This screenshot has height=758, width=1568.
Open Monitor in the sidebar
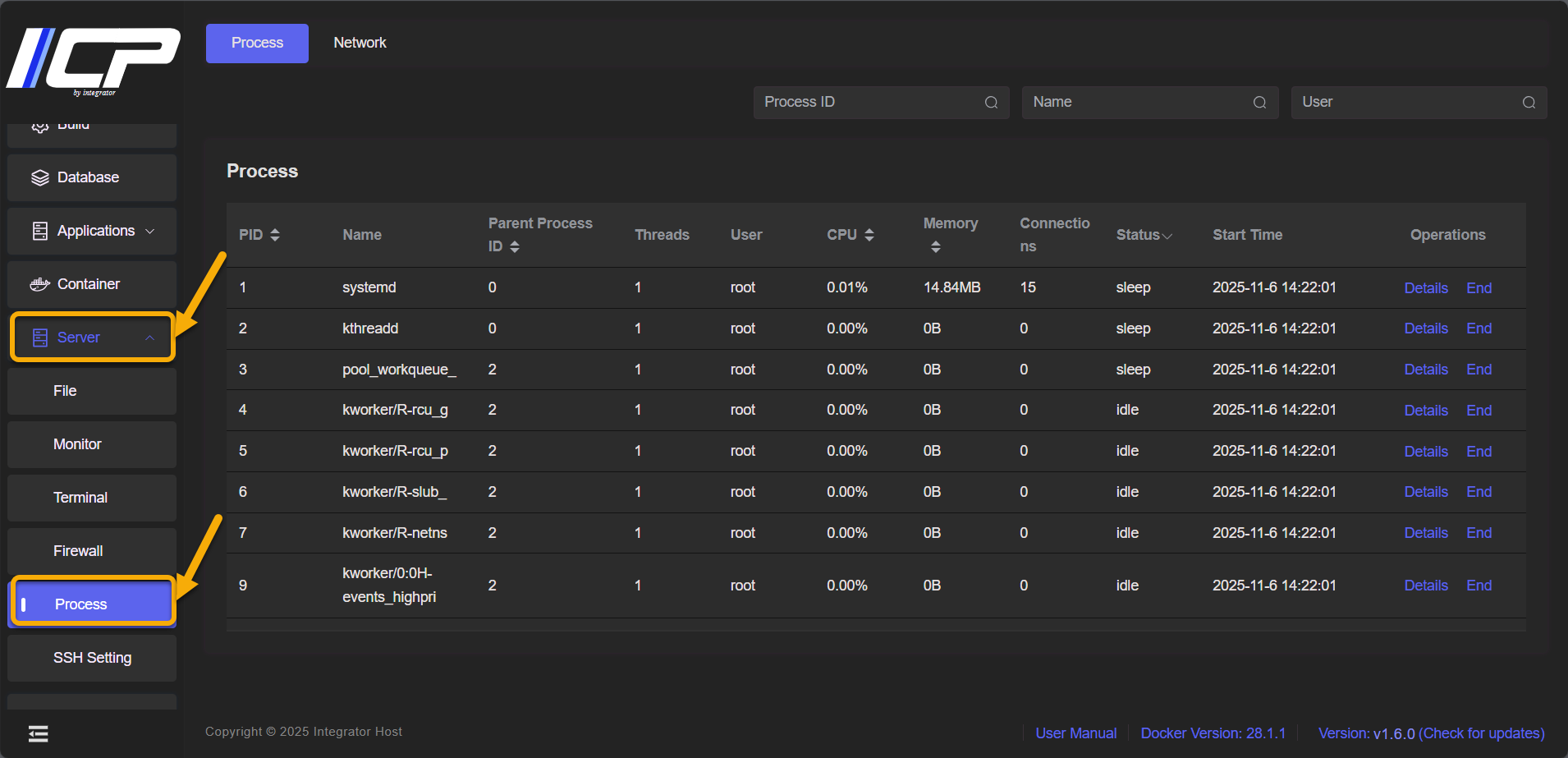pyautogui.click(x=92, y=444)
